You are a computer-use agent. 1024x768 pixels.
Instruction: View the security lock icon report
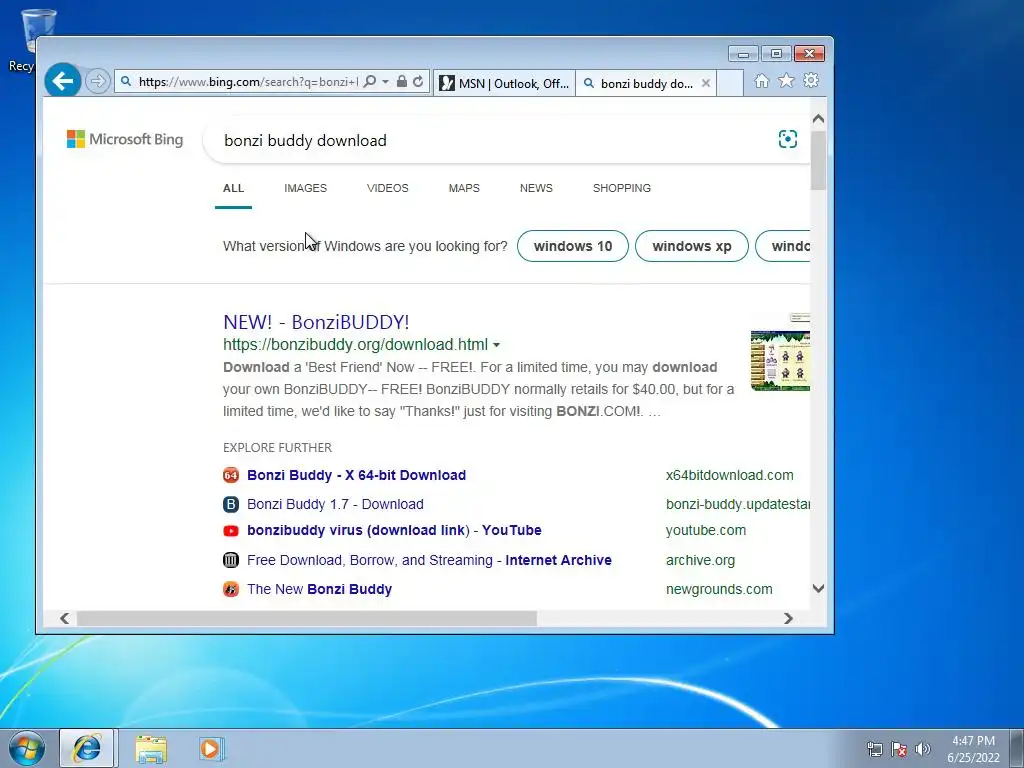pyautogui.click(x=402, y=82)
